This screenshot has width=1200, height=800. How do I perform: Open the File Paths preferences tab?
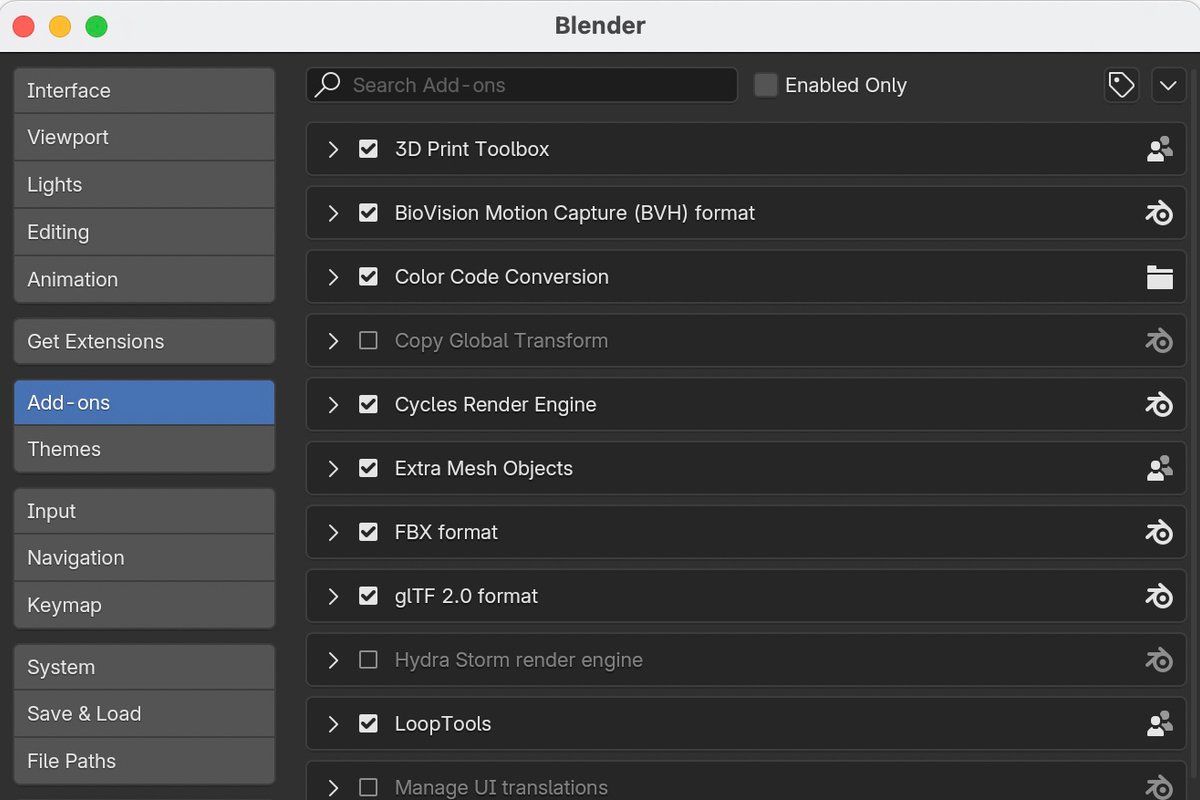point(144,761)
